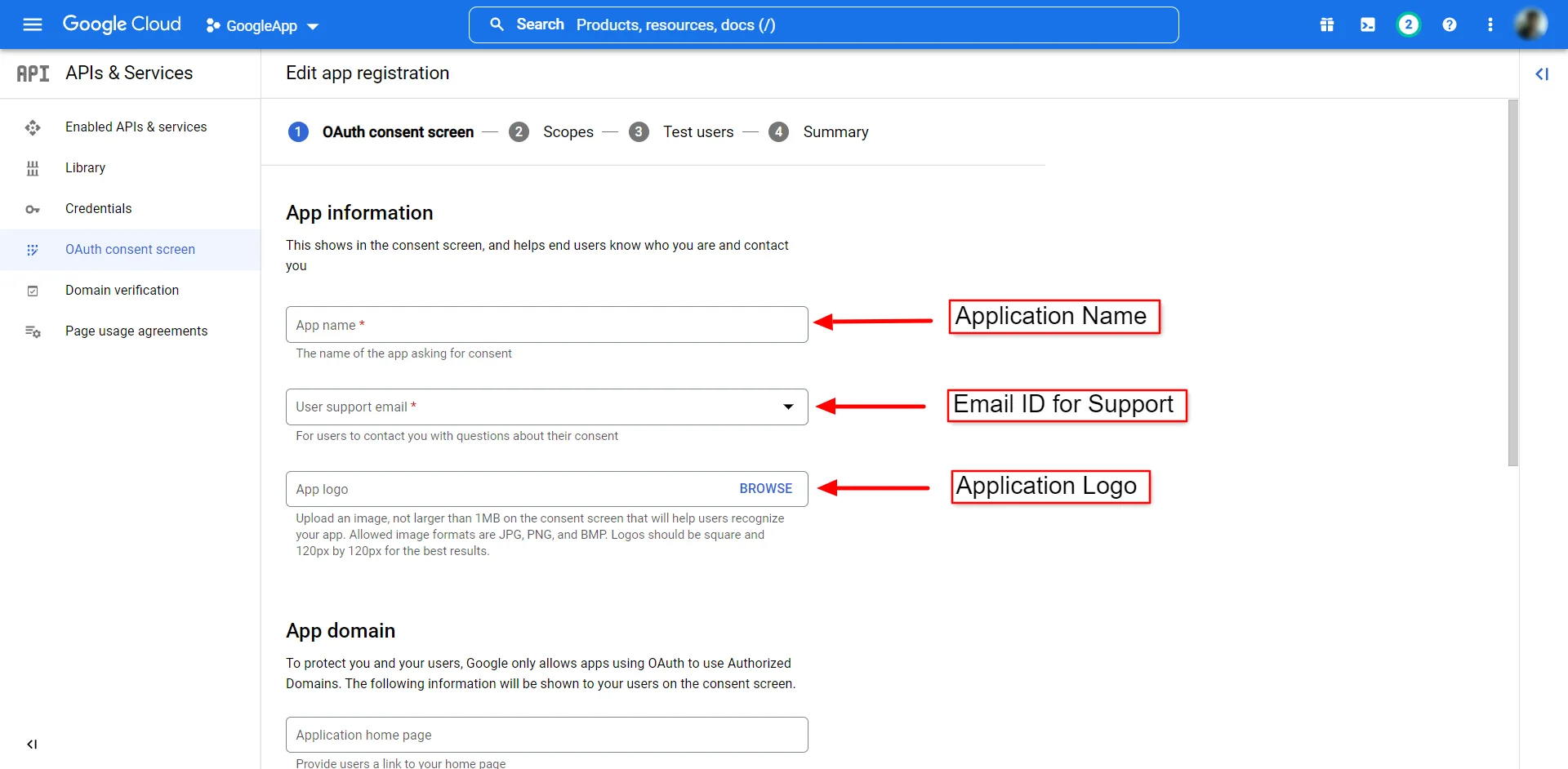The image size is (1568, 769).
Task: Collapse the right side panel
Action: pos(1542,74)
